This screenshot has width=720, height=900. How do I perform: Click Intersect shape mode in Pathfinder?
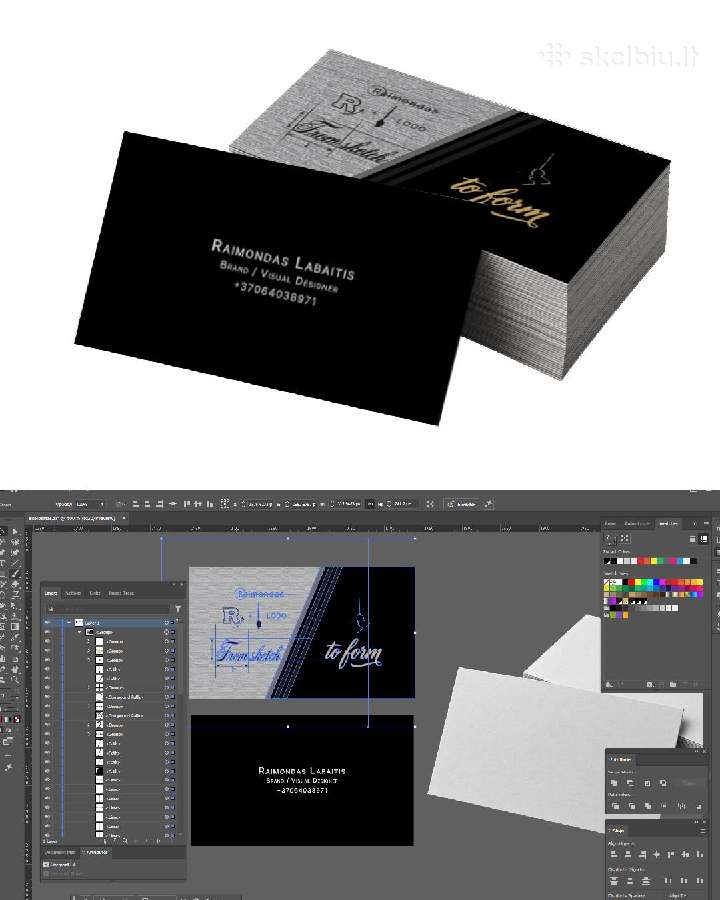(647, 783)
